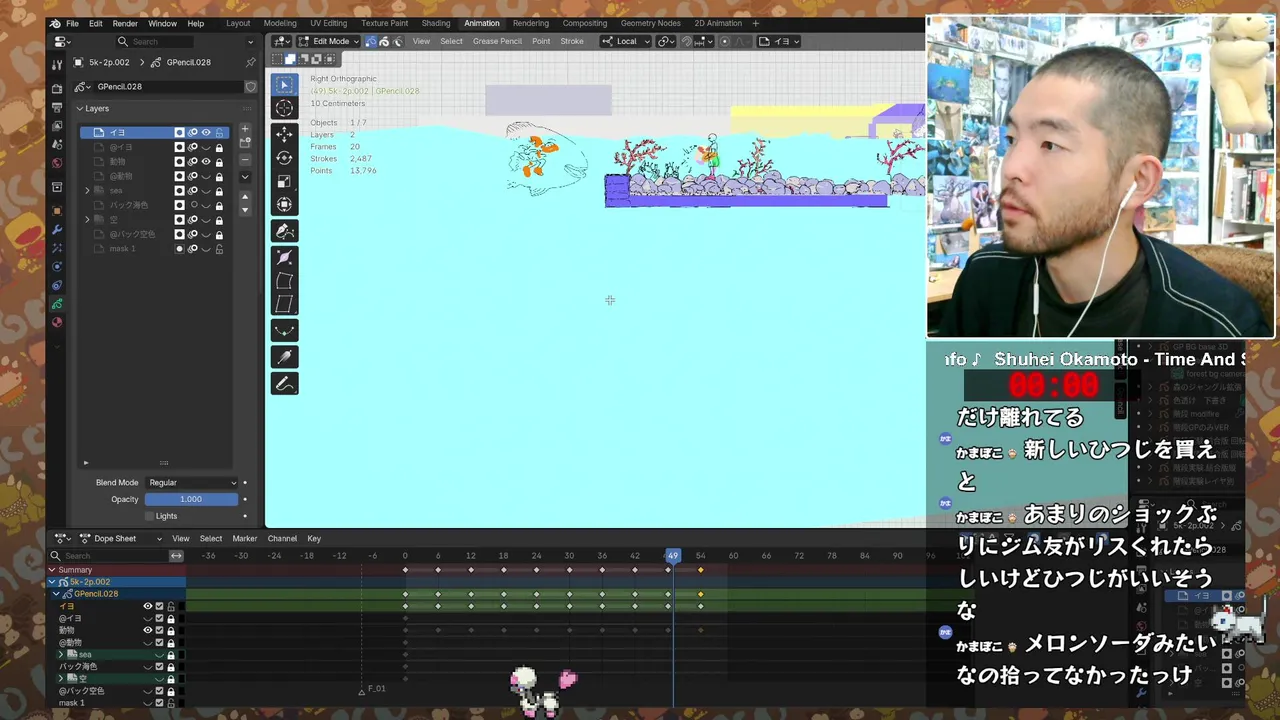Image resolution: width=1280 pixels, height=720 pixels.
Task: Toggle visibility eye of イヨ channel in Dope Sheet
Action: (147, 606)
